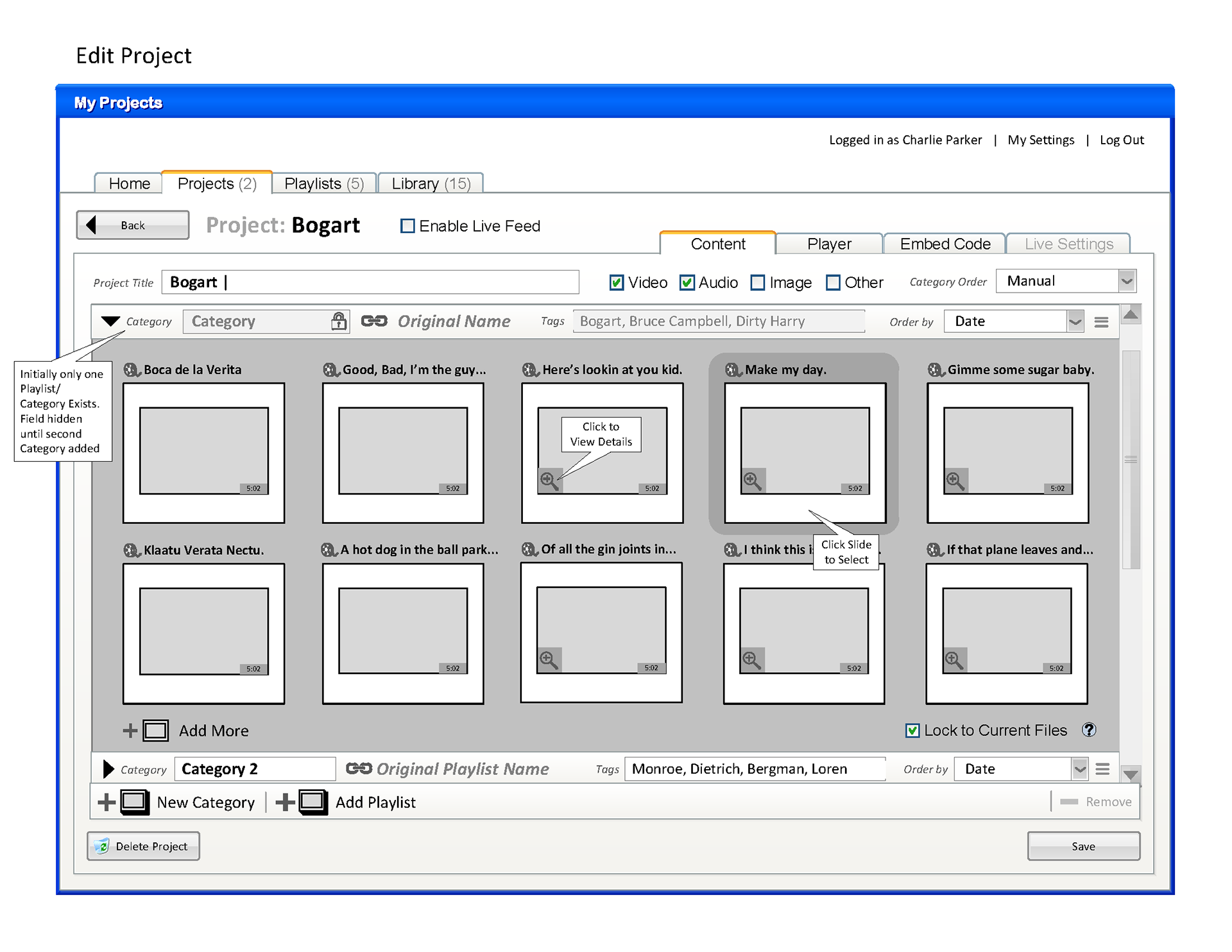Enable the Live Feed checkbox

[x=407, y=226]
